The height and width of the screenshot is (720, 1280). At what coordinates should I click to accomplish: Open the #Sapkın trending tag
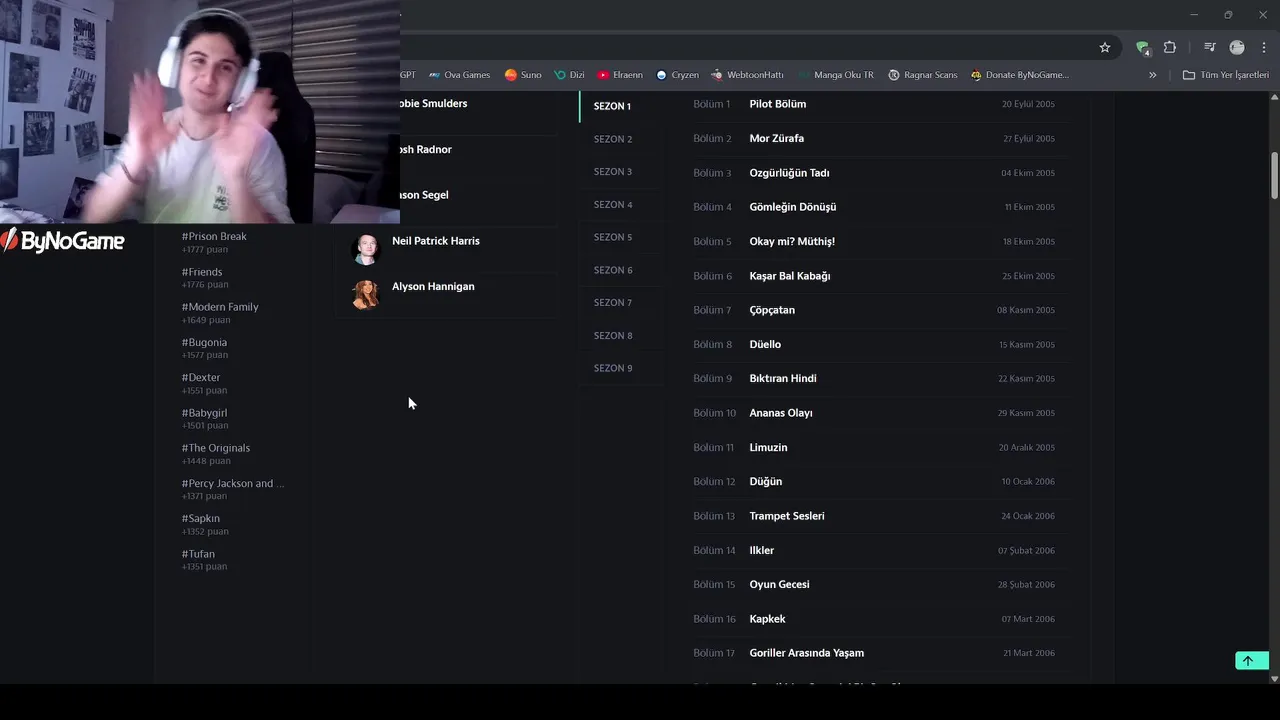pyautogui.click(x=201, y=518)
